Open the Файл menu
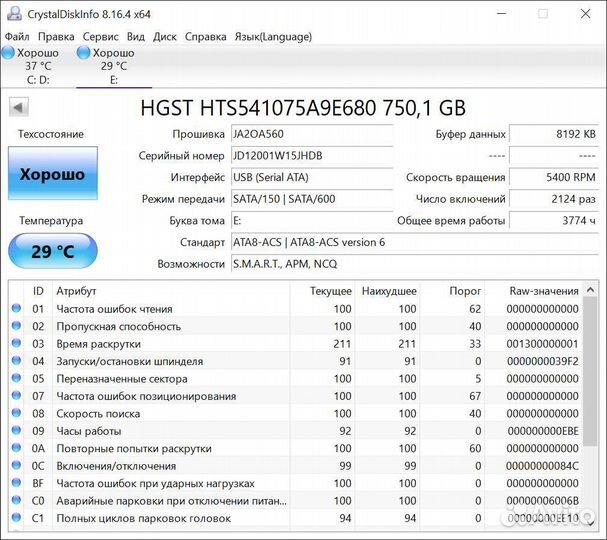Screen dimensions: 607x540 (x=17, y=37)
